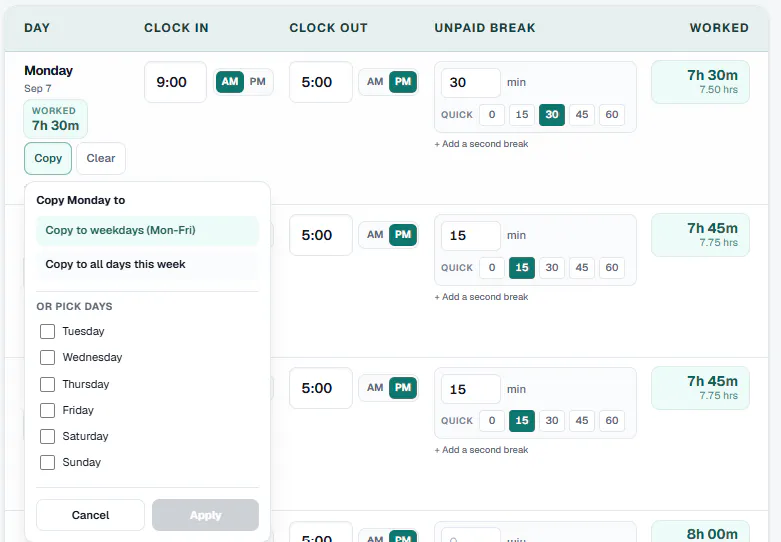Image resolution: width=781 pixels, height=542 pixels.
Task: Pick highlighted quick break 30 for Monday
Action: (551, 115)
